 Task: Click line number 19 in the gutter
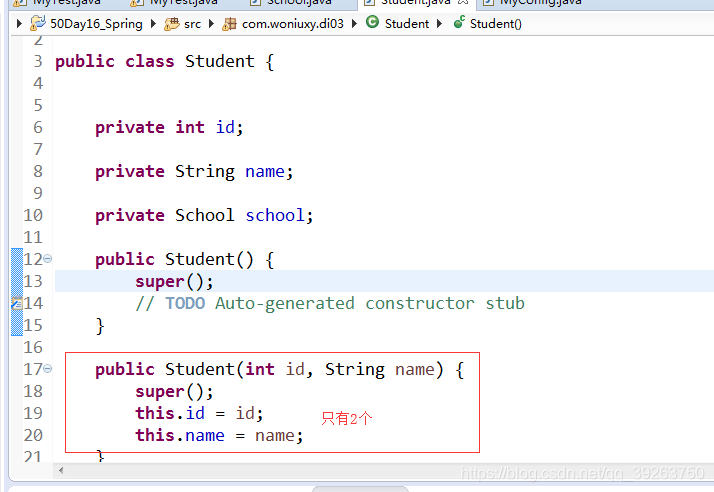click(x=33, y=413)
